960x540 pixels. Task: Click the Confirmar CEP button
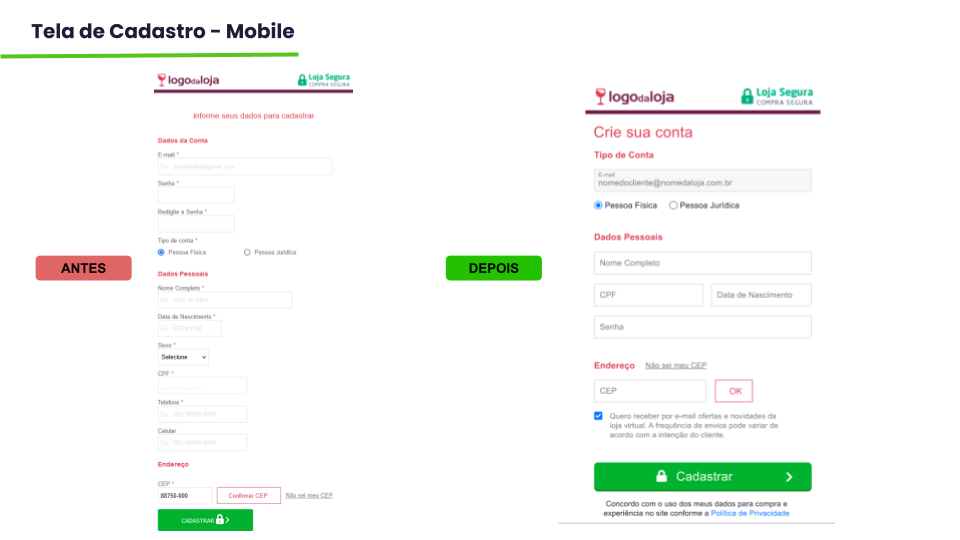pos(249,495)
